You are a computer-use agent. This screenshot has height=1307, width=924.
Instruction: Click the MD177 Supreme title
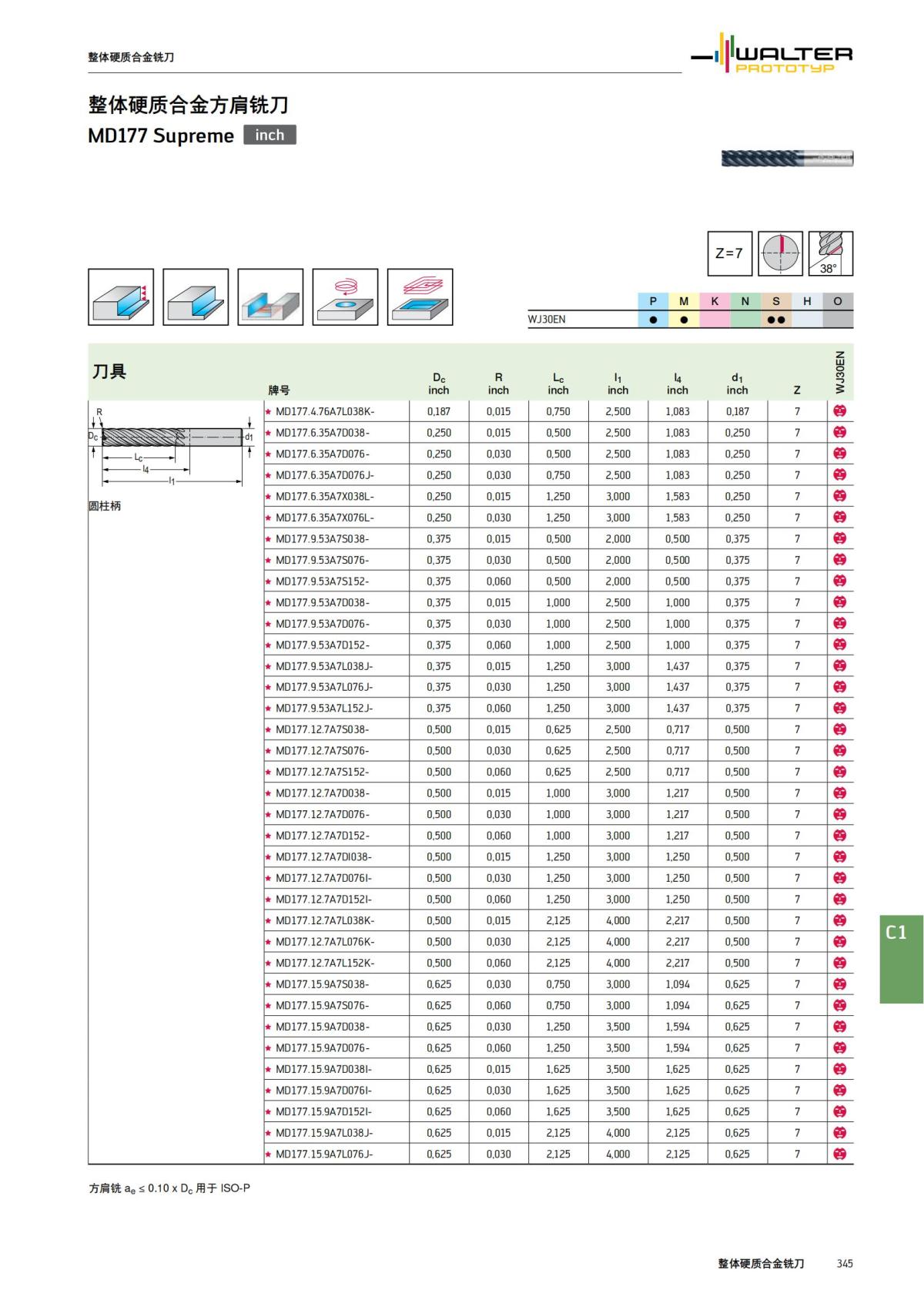click(161, 136)
